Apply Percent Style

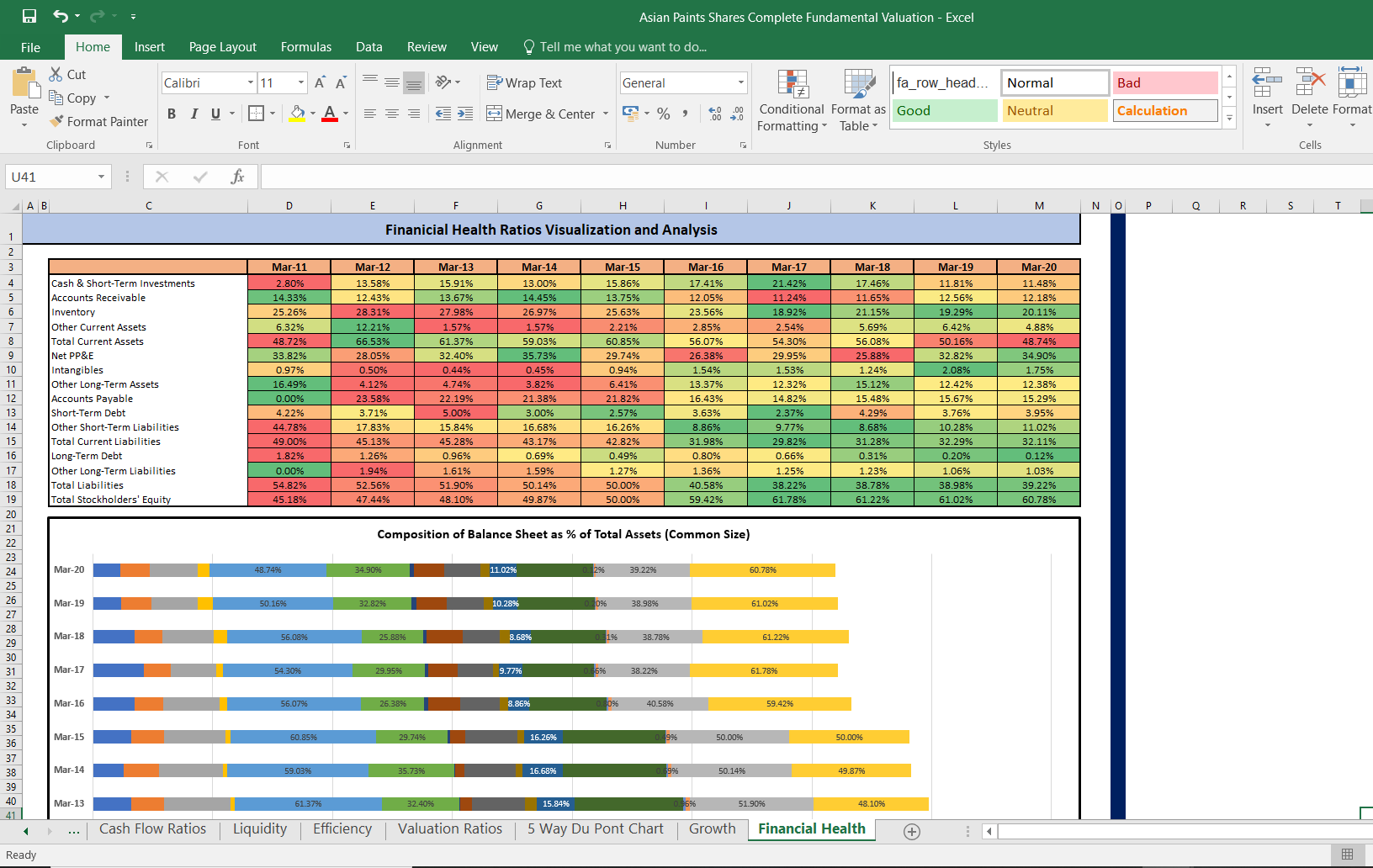[x=664, y=113]
